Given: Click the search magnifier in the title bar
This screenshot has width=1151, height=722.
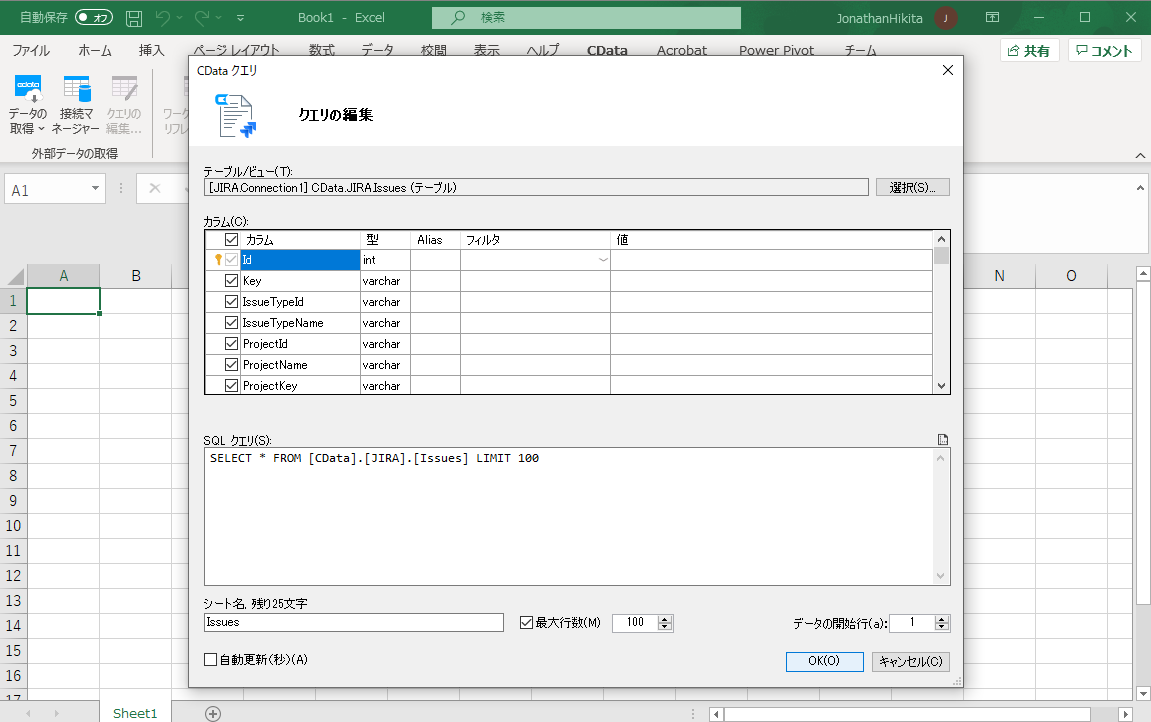Looking at the screenshot, I should (x=458, y=17).
